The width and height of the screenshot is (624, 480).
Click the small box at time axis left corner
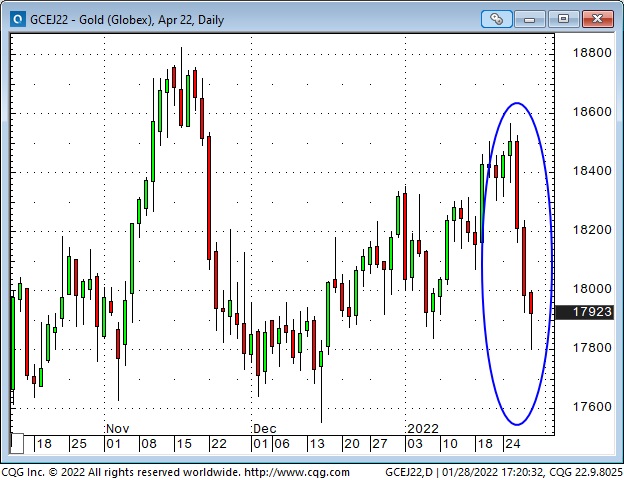tap(17, 444)
